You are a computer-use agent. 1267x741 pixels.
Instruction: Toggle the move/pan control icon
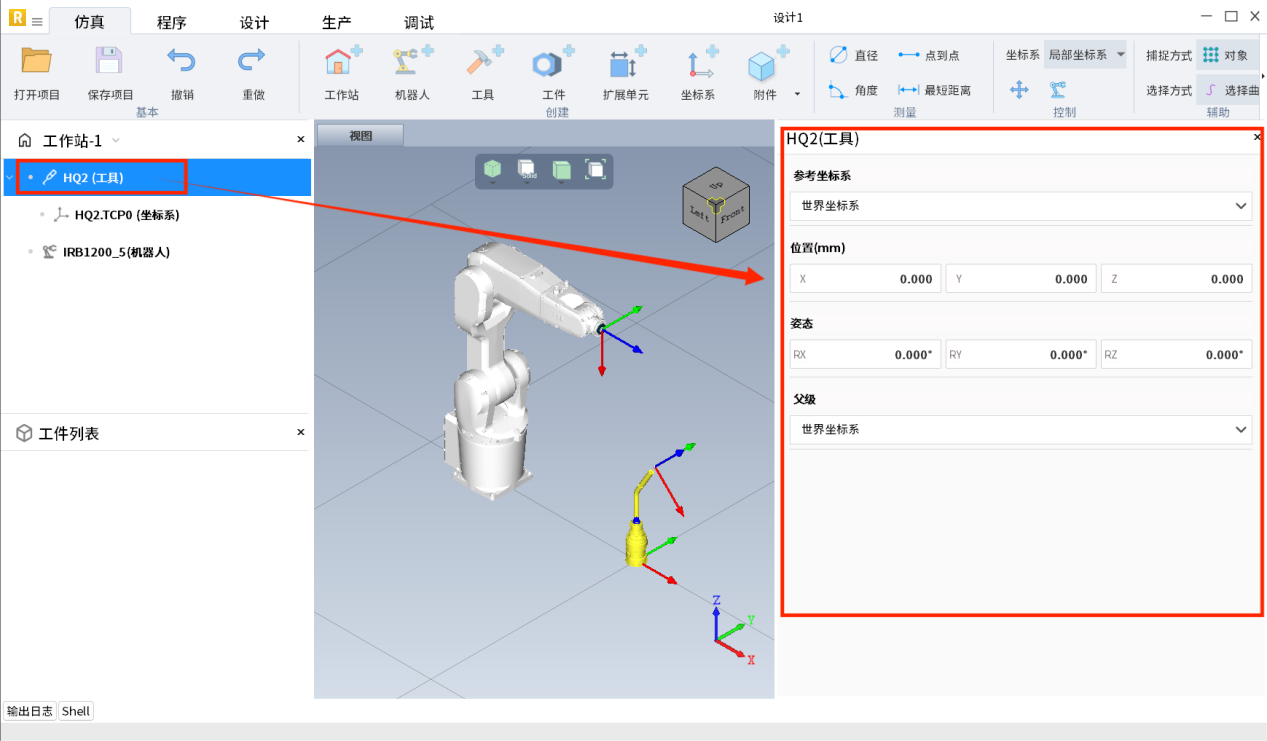1019,90
